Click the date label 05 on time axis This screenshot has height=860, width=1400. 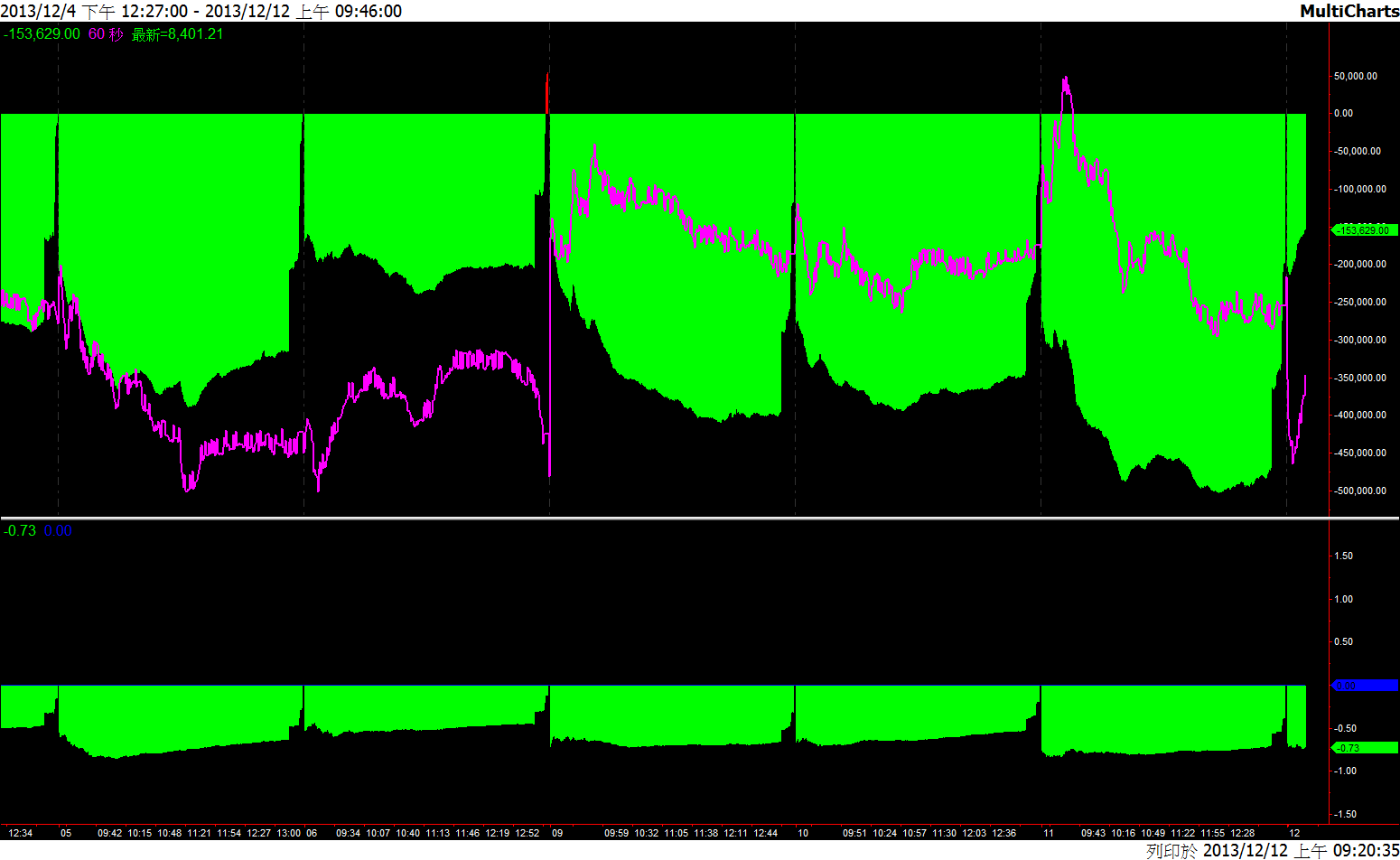coord(66,833)
